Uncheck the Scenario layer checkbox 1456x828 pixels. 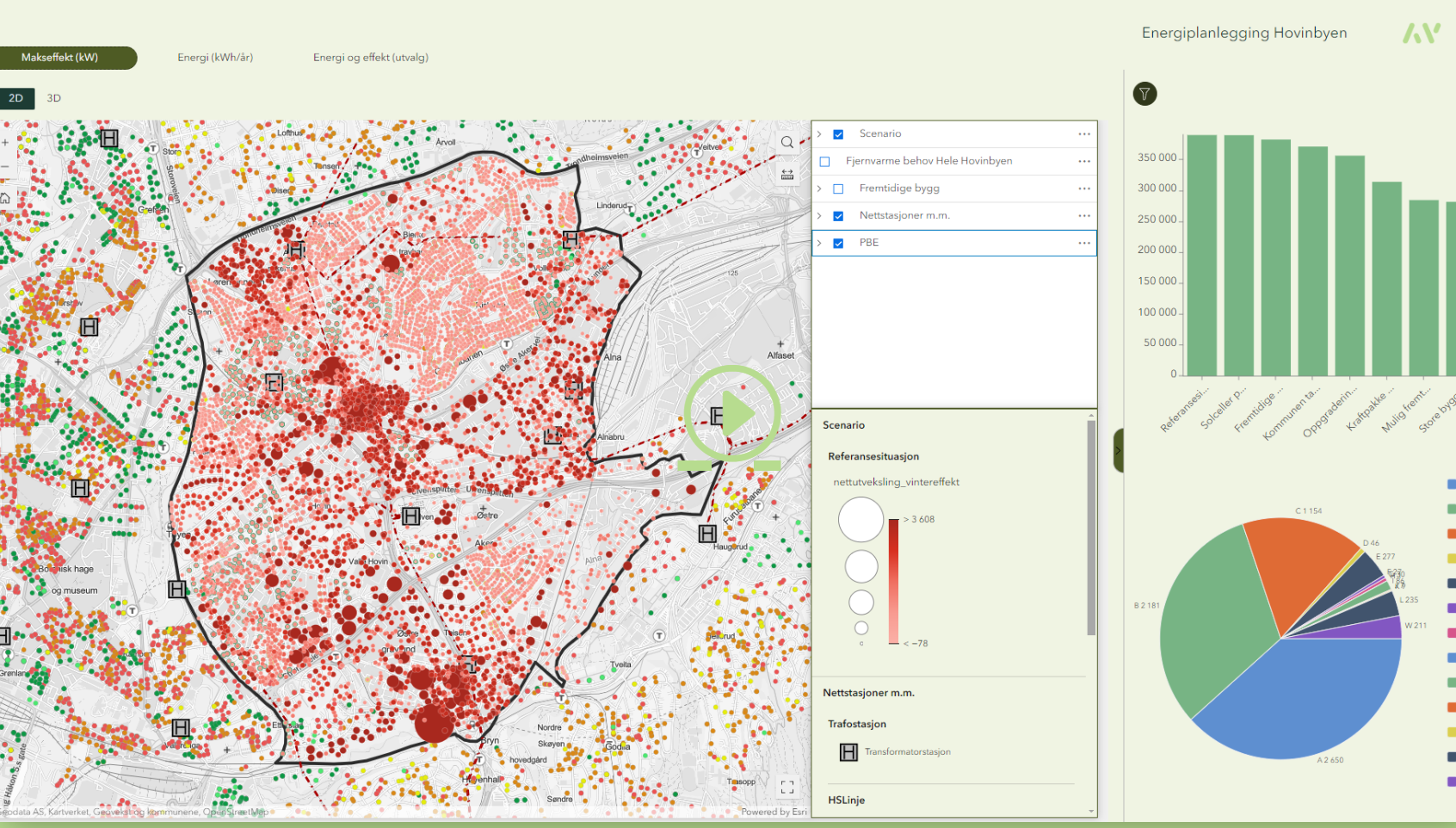pos(838,134)
